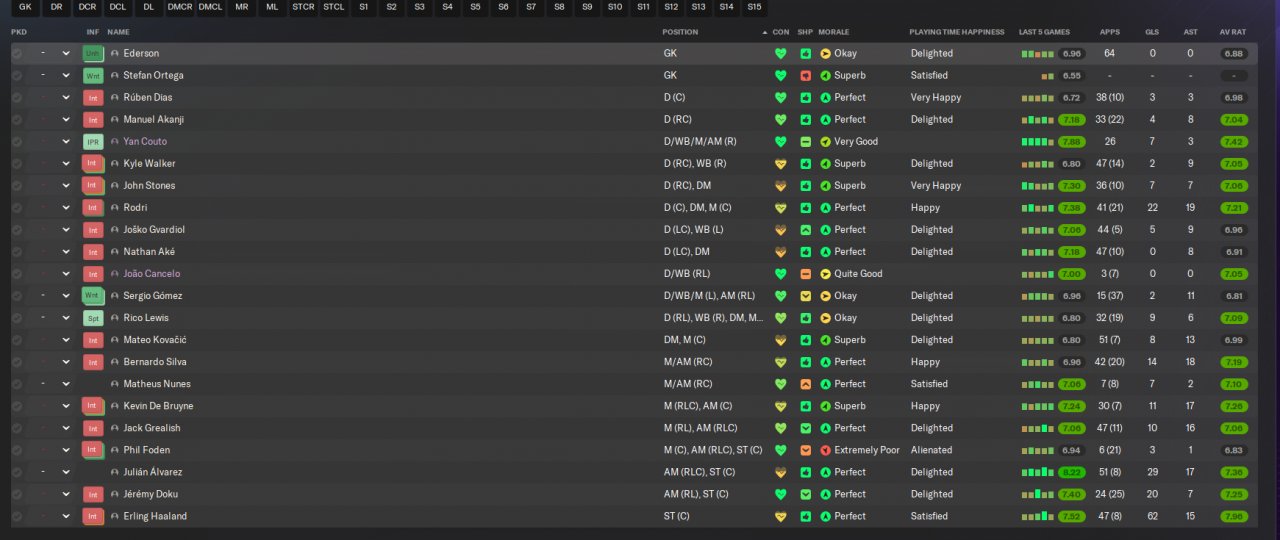The image size is (1280, 540).
Task: Toggle the picked checkmark for Mateo Kovačić
Action: 17,340
